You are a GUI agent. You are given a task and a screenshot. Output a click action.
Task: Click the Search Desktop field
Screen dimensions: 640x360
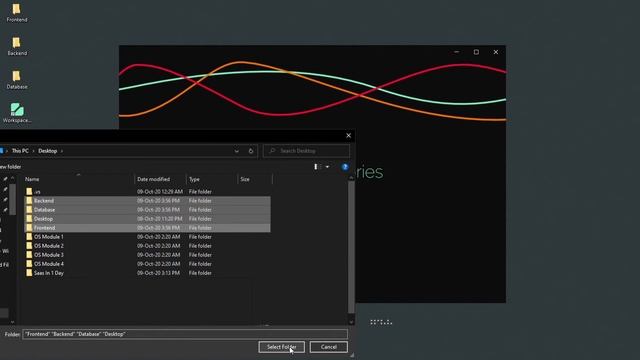point(306,151)
